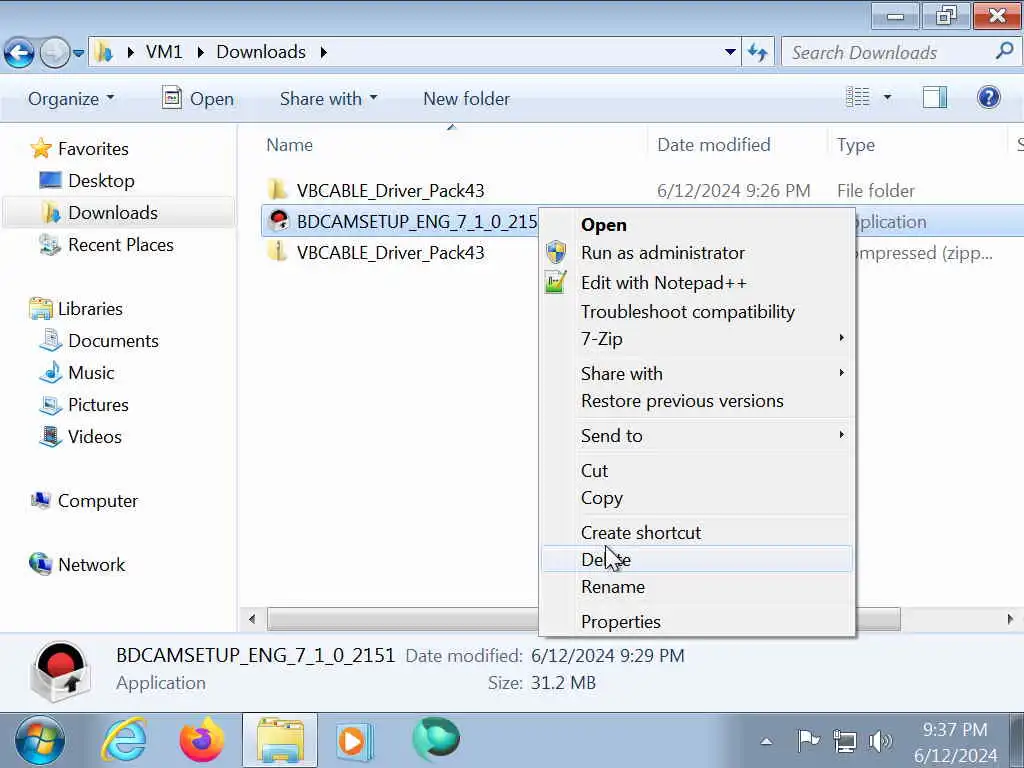
Task: Click the Refresh button
Action: pyautogui.click(x=758, y=52)
